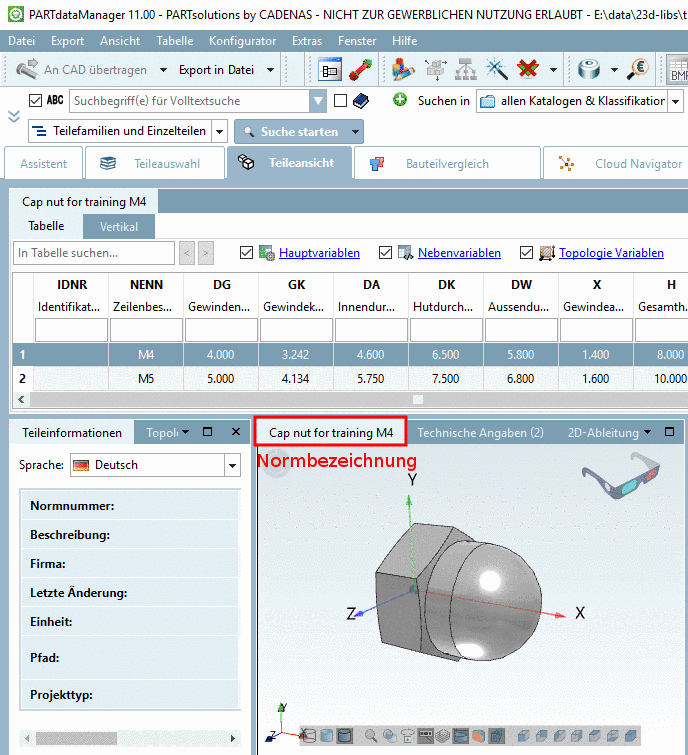
Task: Open the price search Euro magnifier icon
Action: (x=638, y=69)
